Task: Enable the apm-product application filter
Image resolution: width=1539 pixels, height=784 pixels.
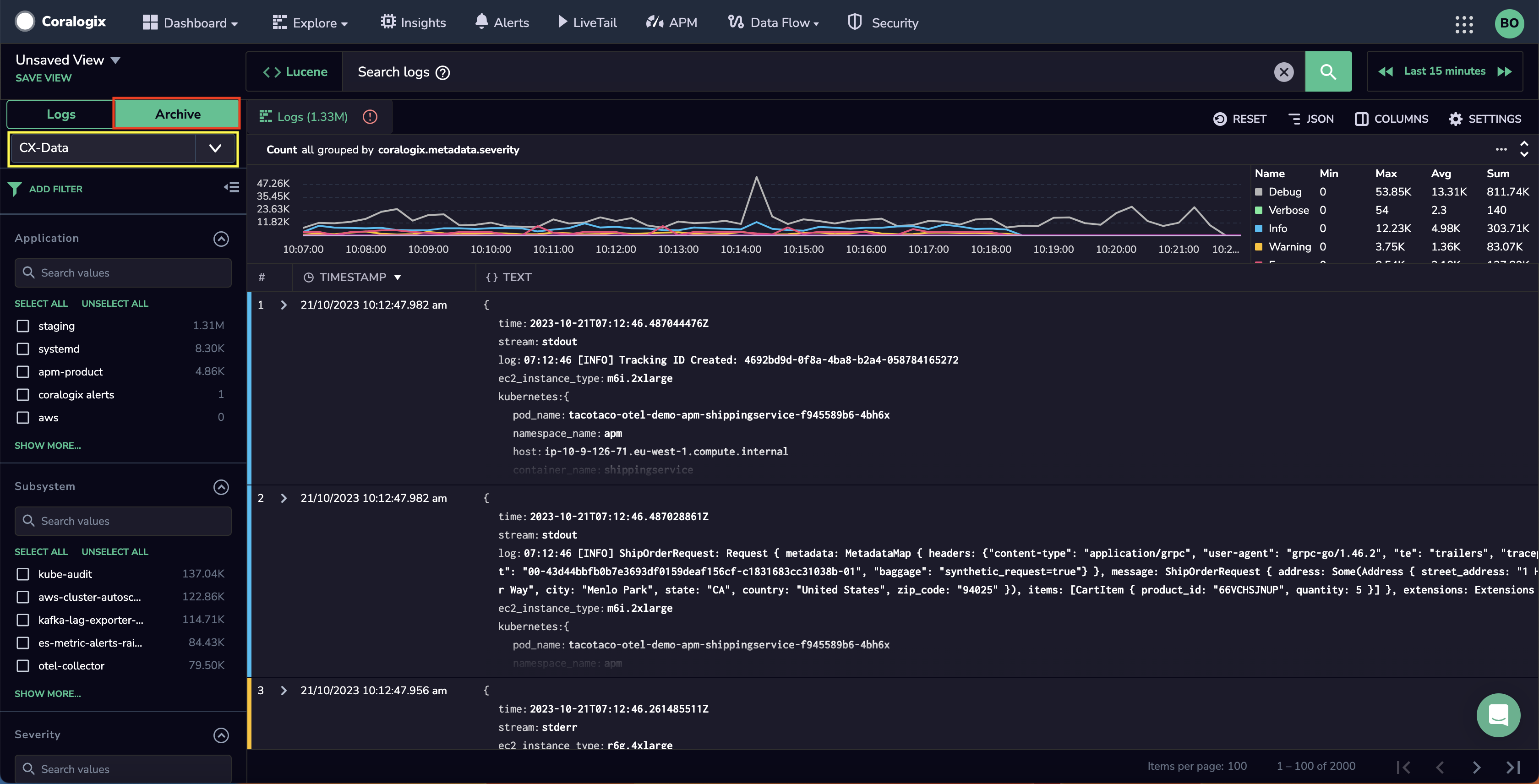Action: [23, 371]
